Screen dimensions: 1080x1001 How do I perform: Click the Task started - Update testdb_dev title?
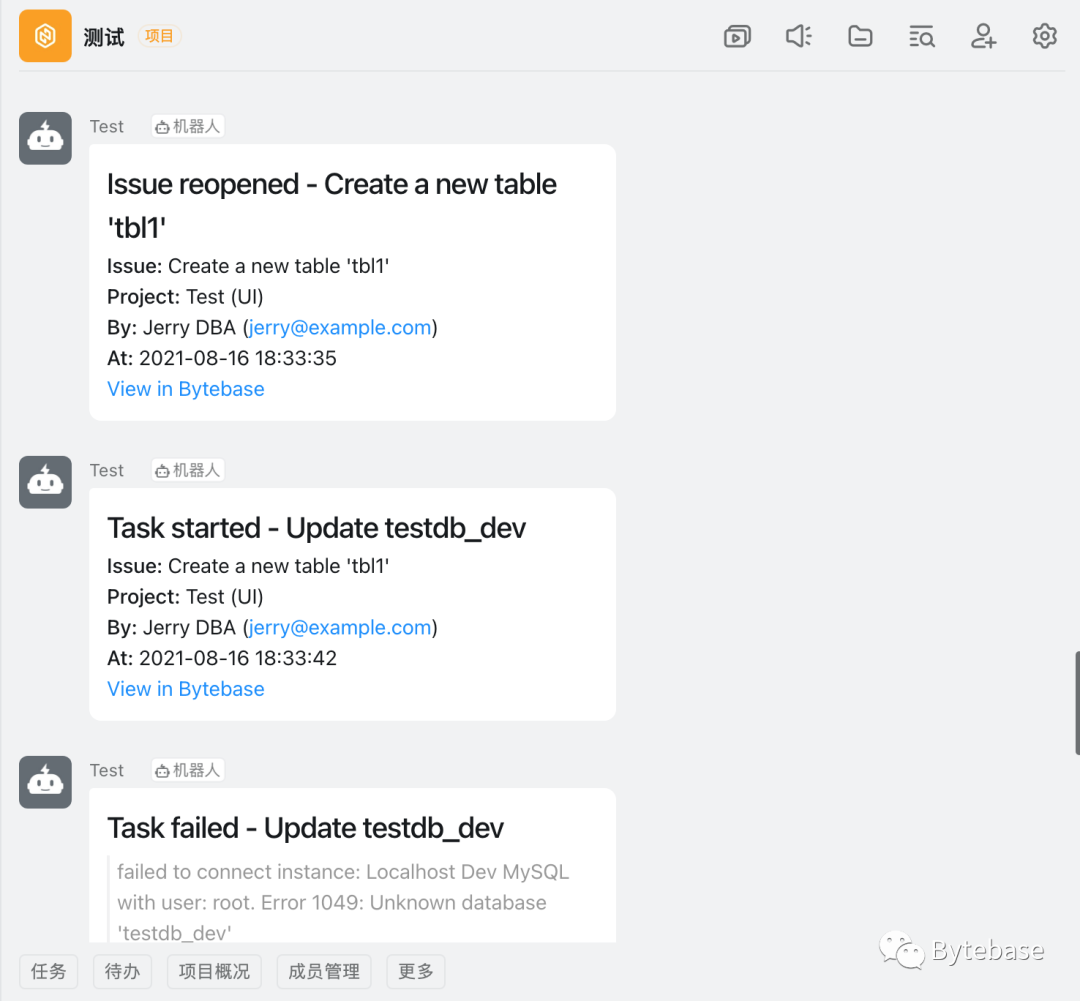(317, 528)
